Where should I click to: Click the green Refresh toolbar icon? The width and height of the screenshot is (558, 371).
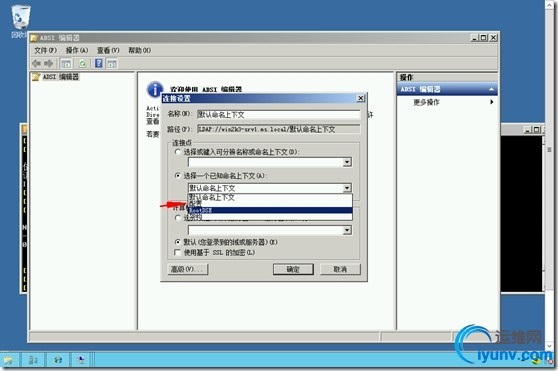click(82, 64)
